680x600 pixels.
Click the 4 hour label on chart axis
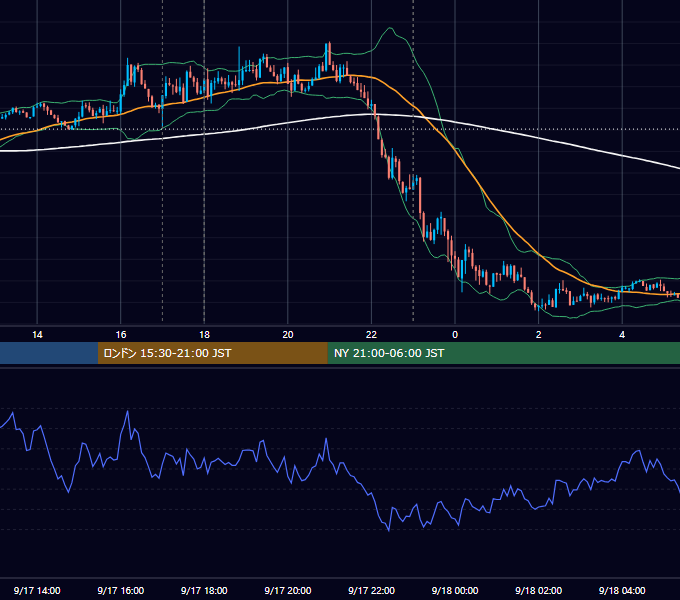click(x=622, y=335)
